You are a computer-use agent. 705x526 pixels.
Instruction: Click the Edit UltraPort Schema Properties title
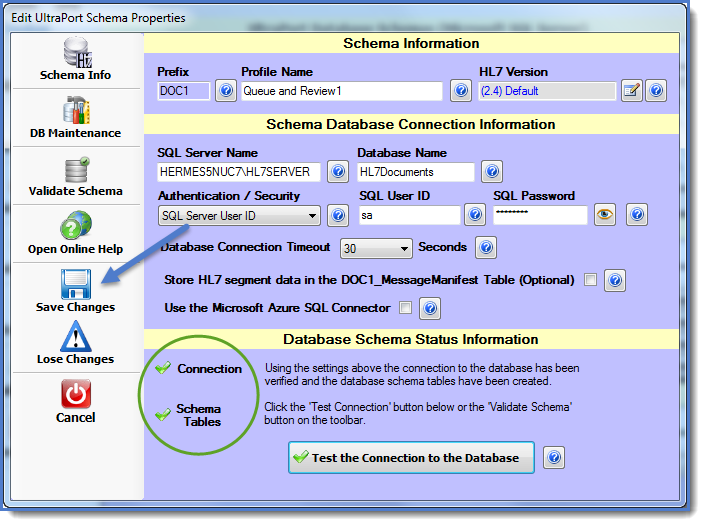[x=98, y=18]
